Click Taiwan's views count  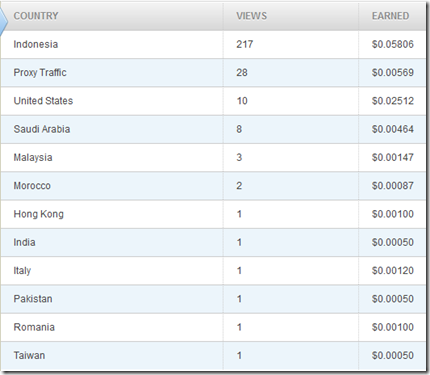click(x=239, y=355)
